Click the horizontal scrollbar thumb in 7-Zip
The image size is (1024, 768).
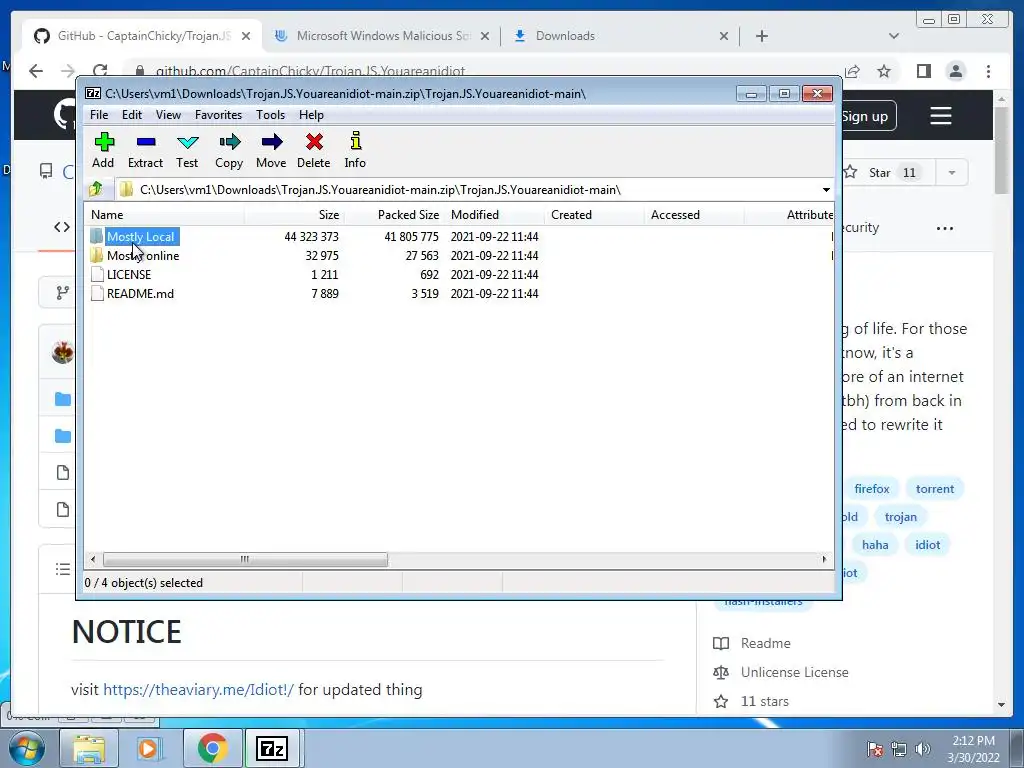tap(245, 560)
